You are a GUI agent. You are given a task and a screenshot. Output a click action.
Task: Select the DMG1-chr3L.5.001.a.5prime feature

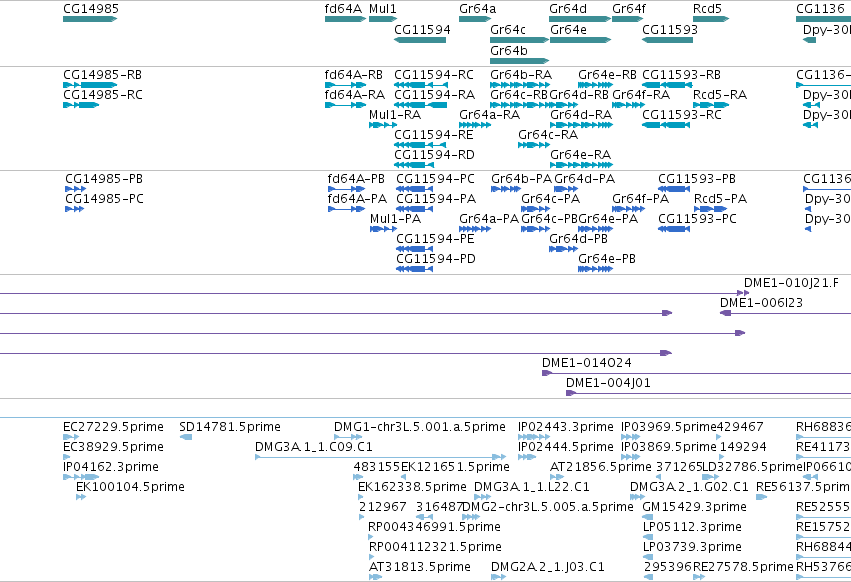point(348,437)
